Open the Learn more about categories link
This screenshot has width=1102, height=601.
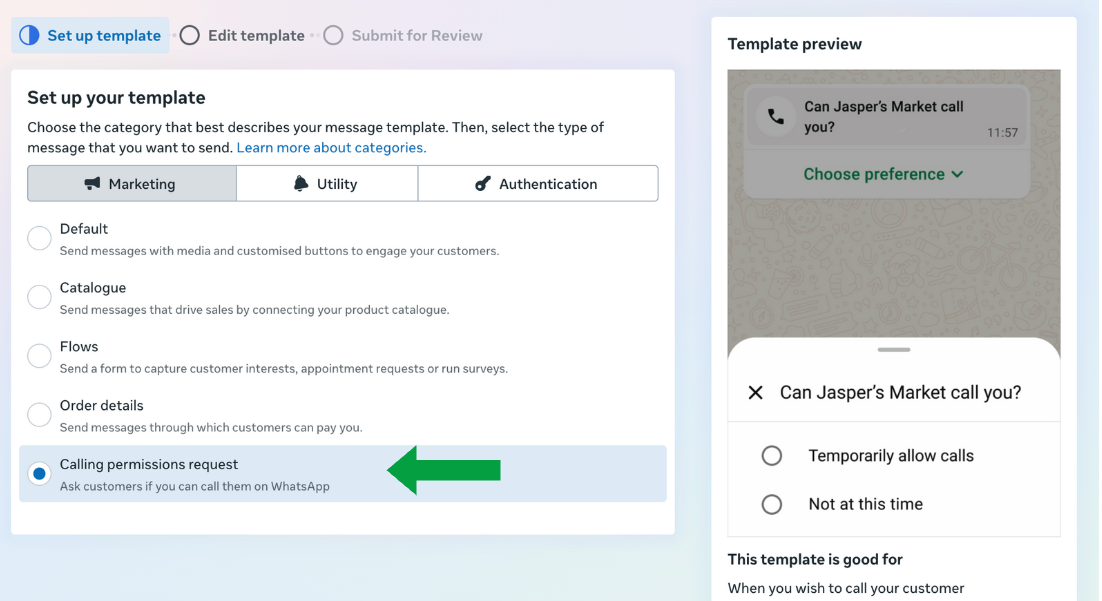pos(331,148)
